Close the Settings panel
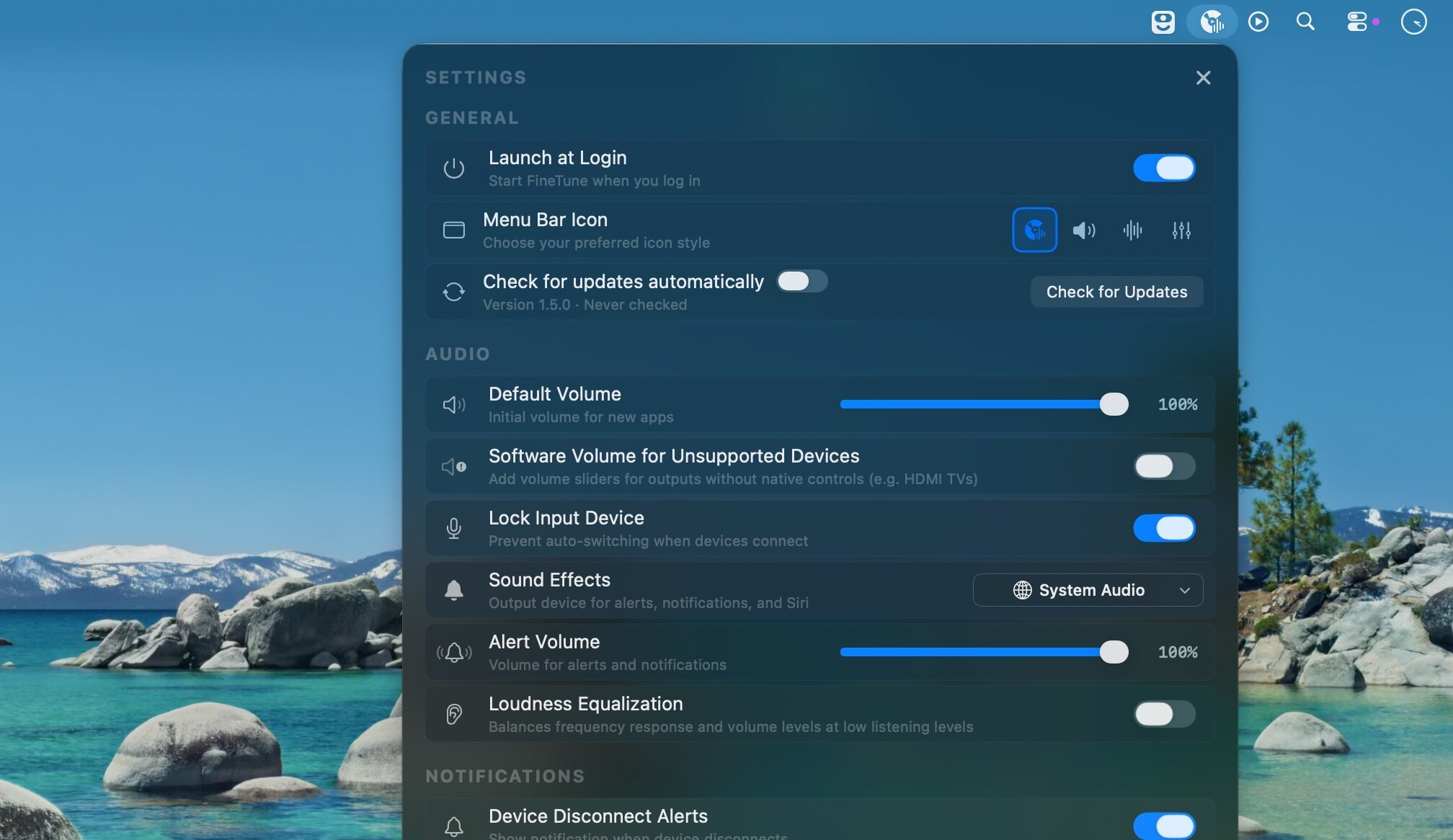The height and width of the screenshot is (840, 1453). click(x=1203, y=78)
